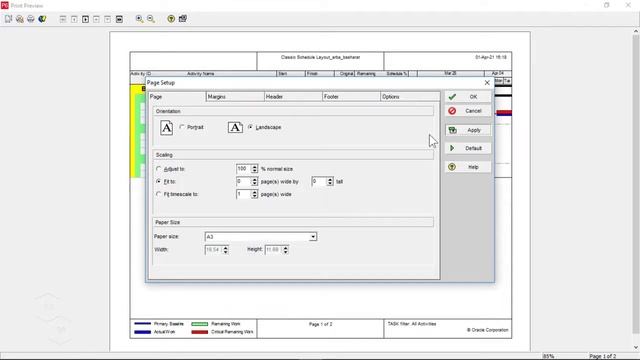Click the 'Oracle Corporation' footer text

click(488, 330)
